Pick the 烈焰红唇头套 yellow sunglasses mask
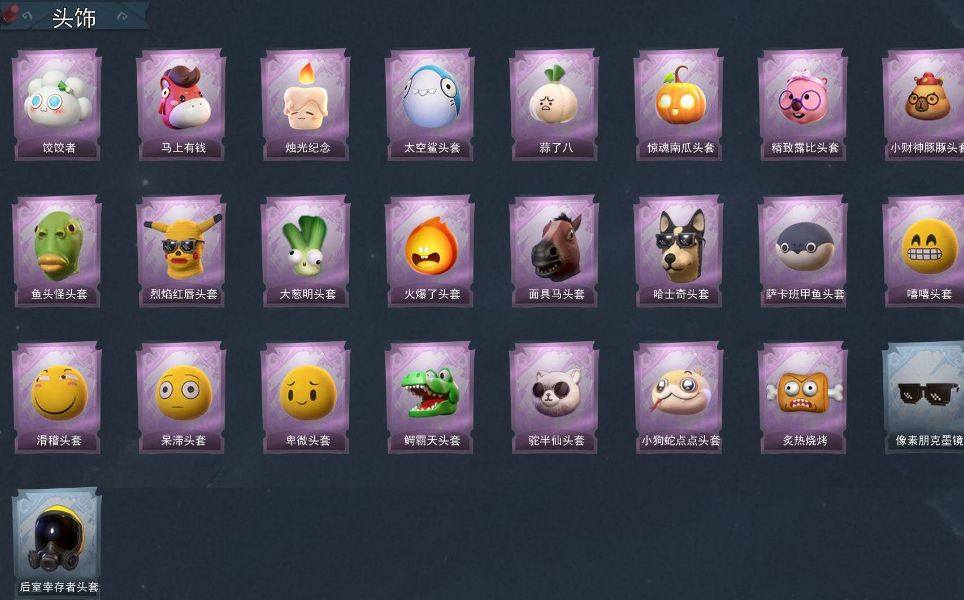Viewport: 964px width, 600px height. (x=181, y=251)
